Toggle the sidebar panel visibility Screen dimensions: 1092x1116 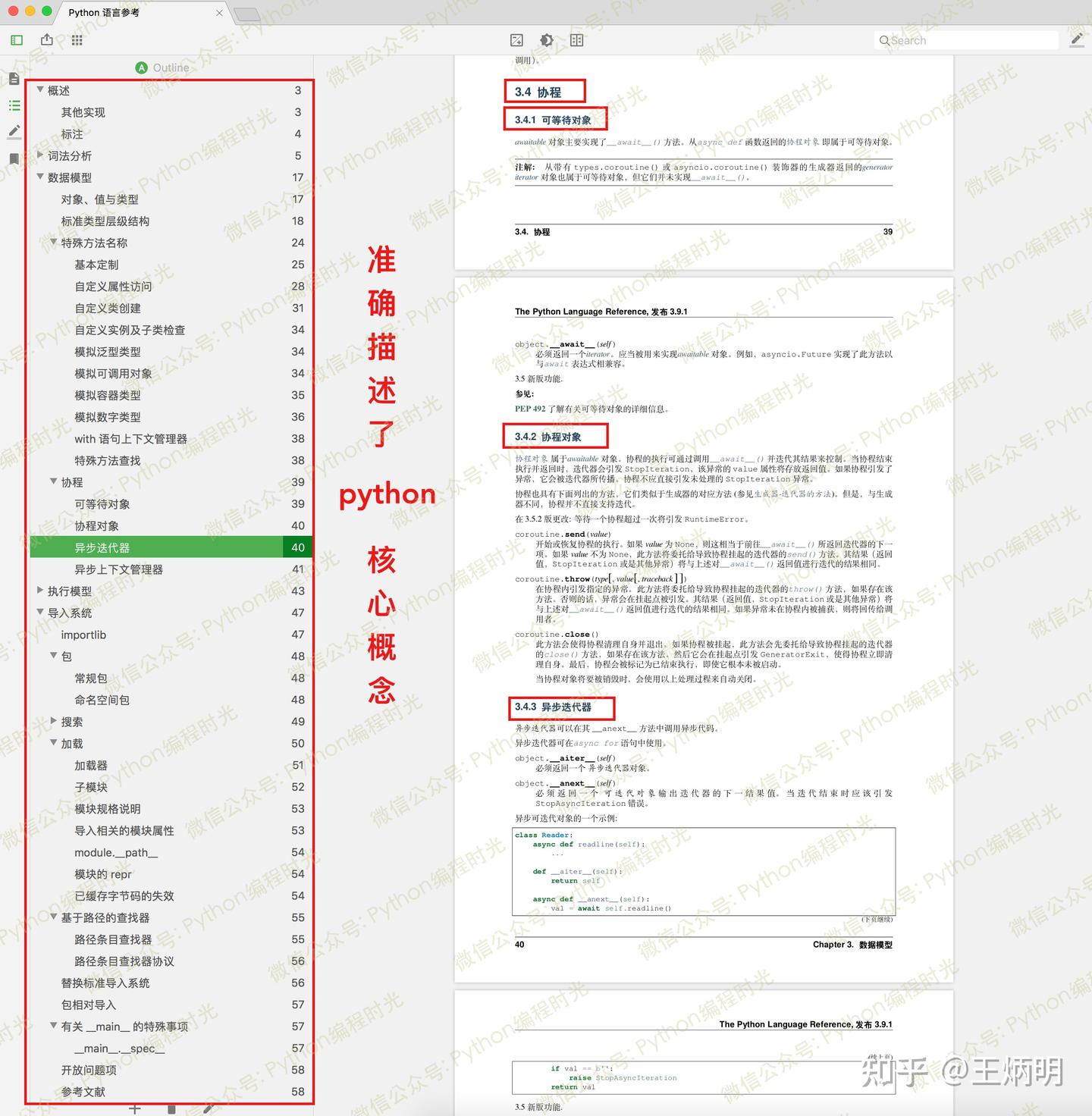16,39
